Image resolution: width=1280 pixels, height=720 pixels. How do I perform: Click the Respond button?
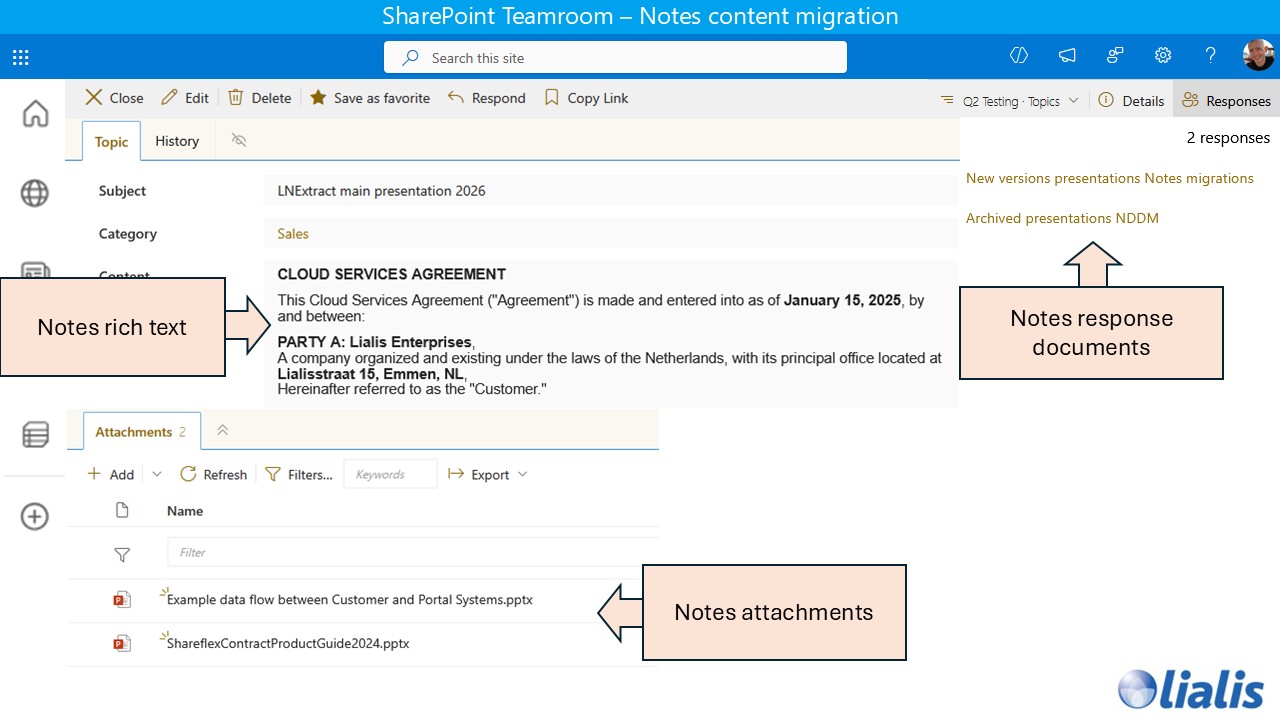click(x=487, y=98)
